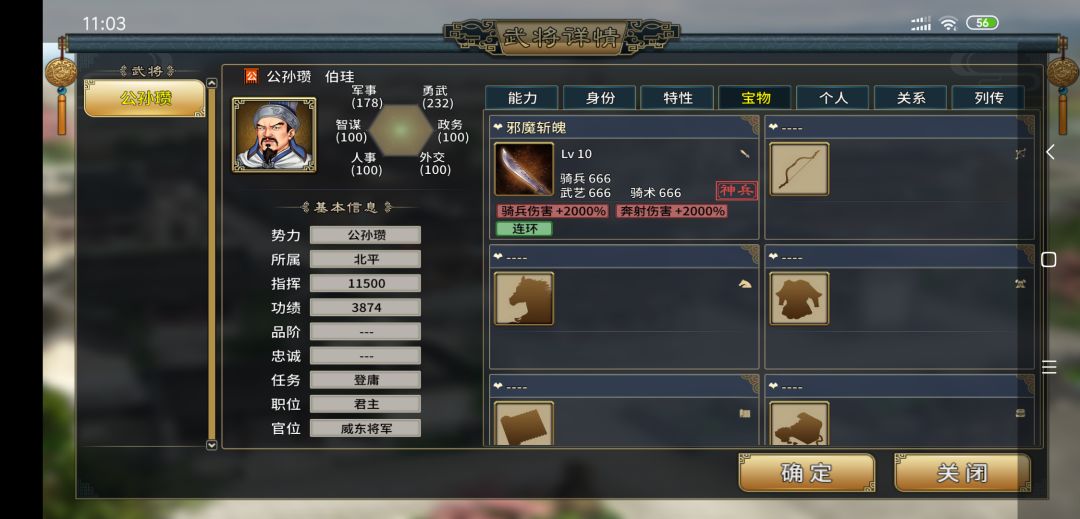Select the empty scroll book slot
This screenshot has width=1080, height=519.
(523, 423)
